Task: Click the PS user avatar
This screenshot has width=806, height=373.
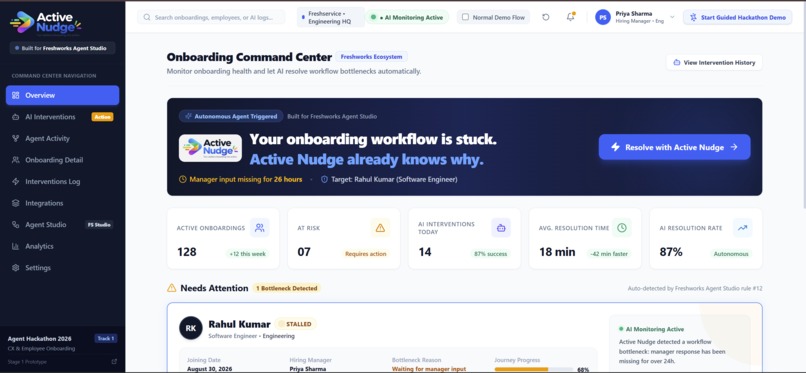Action: (603, 17)
